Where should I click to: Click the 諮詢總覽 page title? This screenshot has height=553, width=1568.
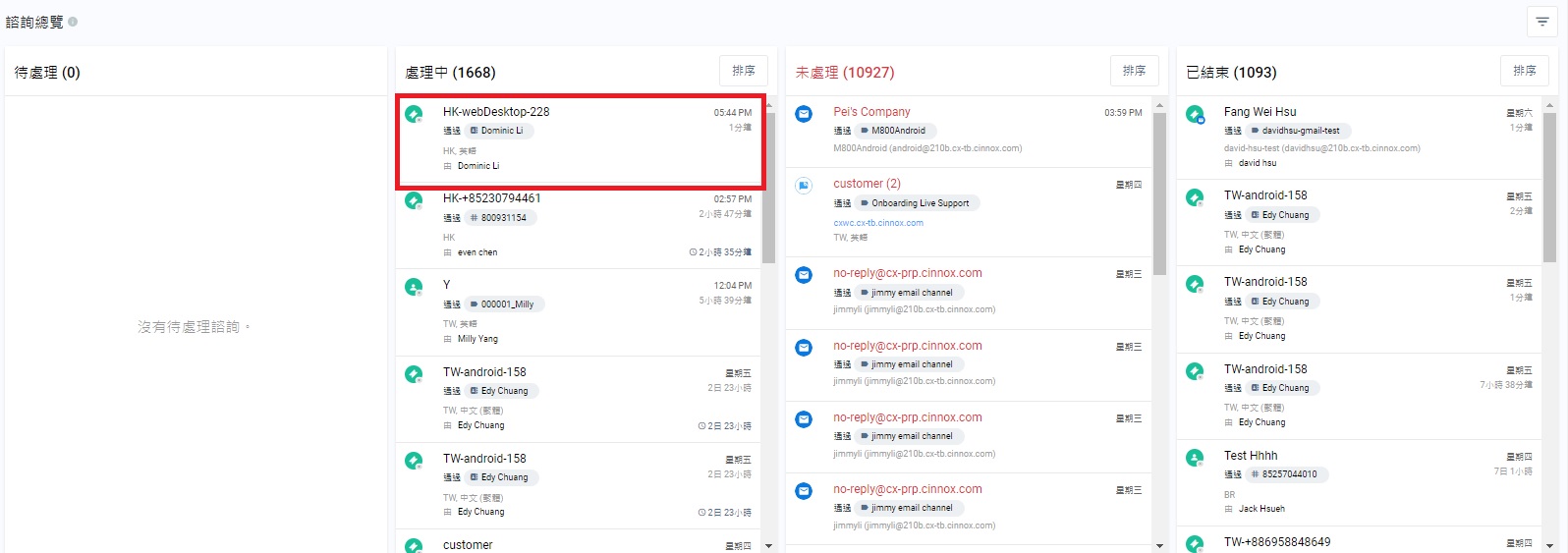pos(34,22)
